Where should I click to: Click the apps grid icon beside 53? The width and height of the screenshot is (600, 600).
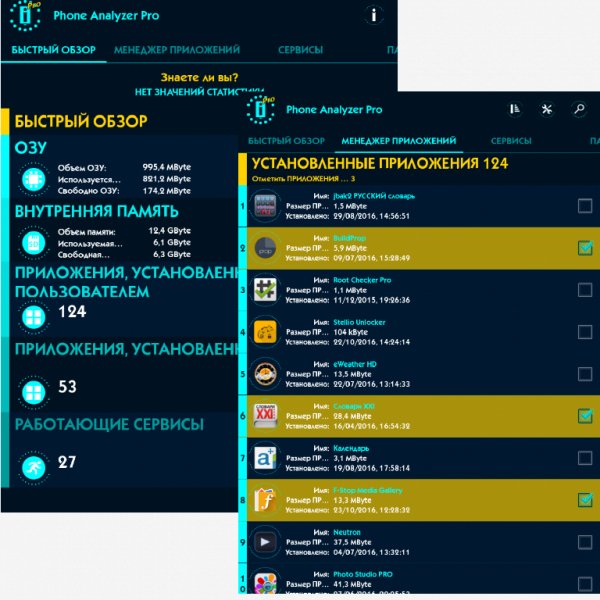click(x=34, y=392)
